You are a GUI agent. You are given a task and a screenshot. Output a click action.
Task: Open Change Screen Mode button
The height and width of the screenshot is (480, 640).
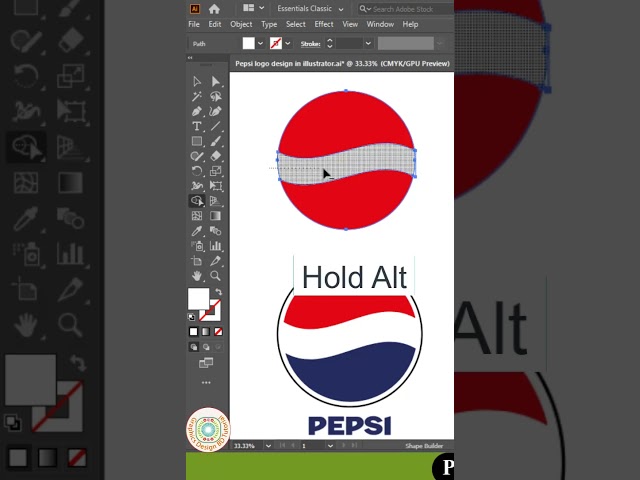[206, 362]
